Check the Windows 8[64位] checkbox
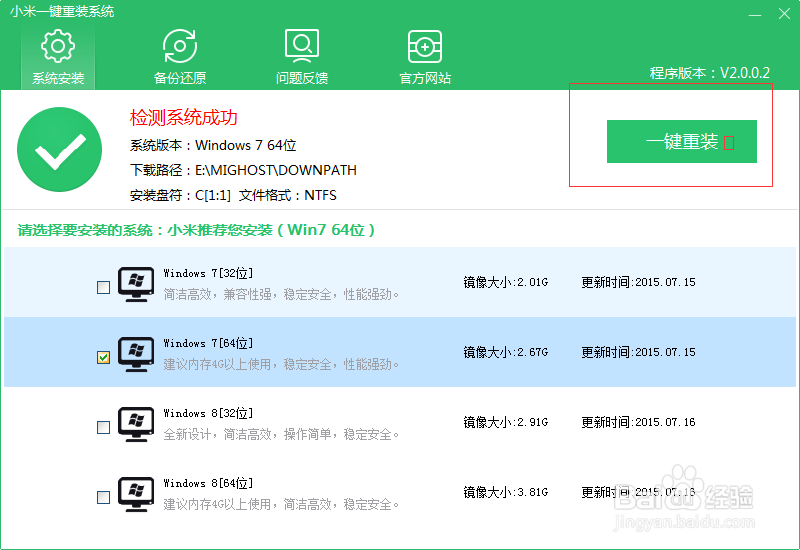This screenshot has height=550, width=800. click(x=103, y=497)
